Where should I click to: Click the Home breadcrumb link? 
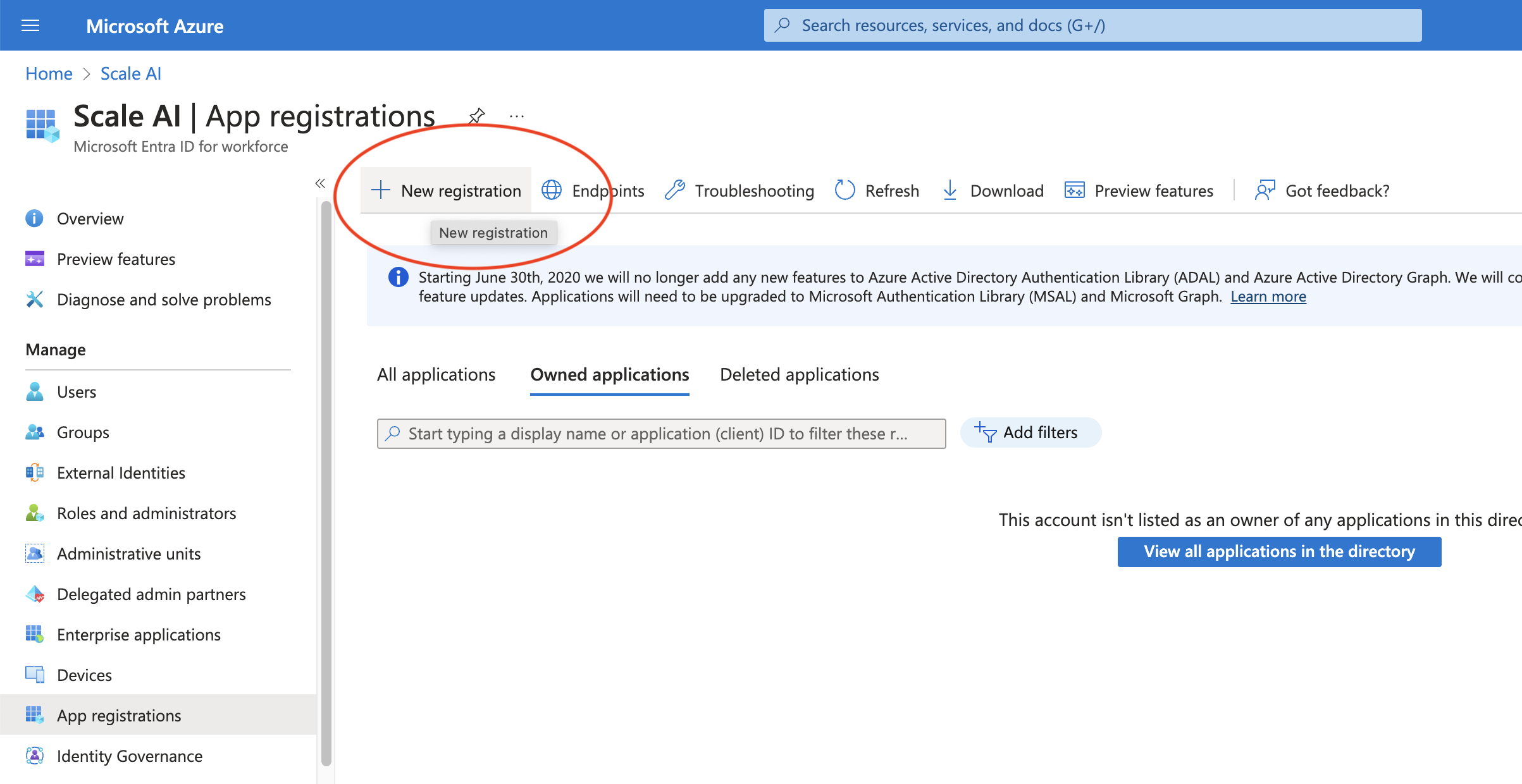tap(49, 73)
